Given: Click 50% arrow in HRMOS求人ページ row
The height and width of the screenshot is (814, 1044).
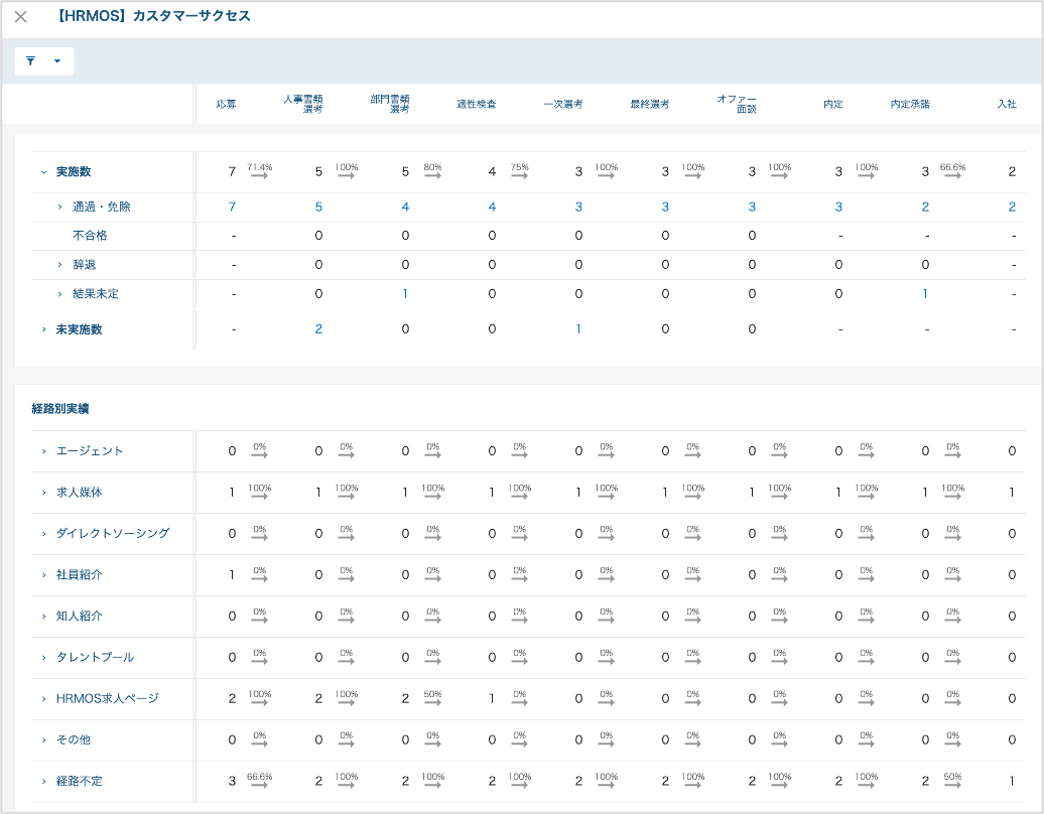Looking at the screenshot, I should click(433, 699).
